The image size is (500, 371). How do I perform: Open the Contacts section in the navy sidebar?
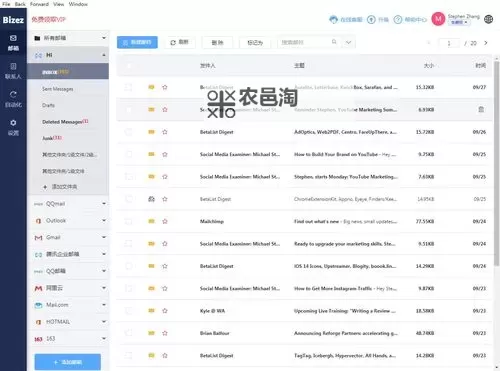click(13, 71)
